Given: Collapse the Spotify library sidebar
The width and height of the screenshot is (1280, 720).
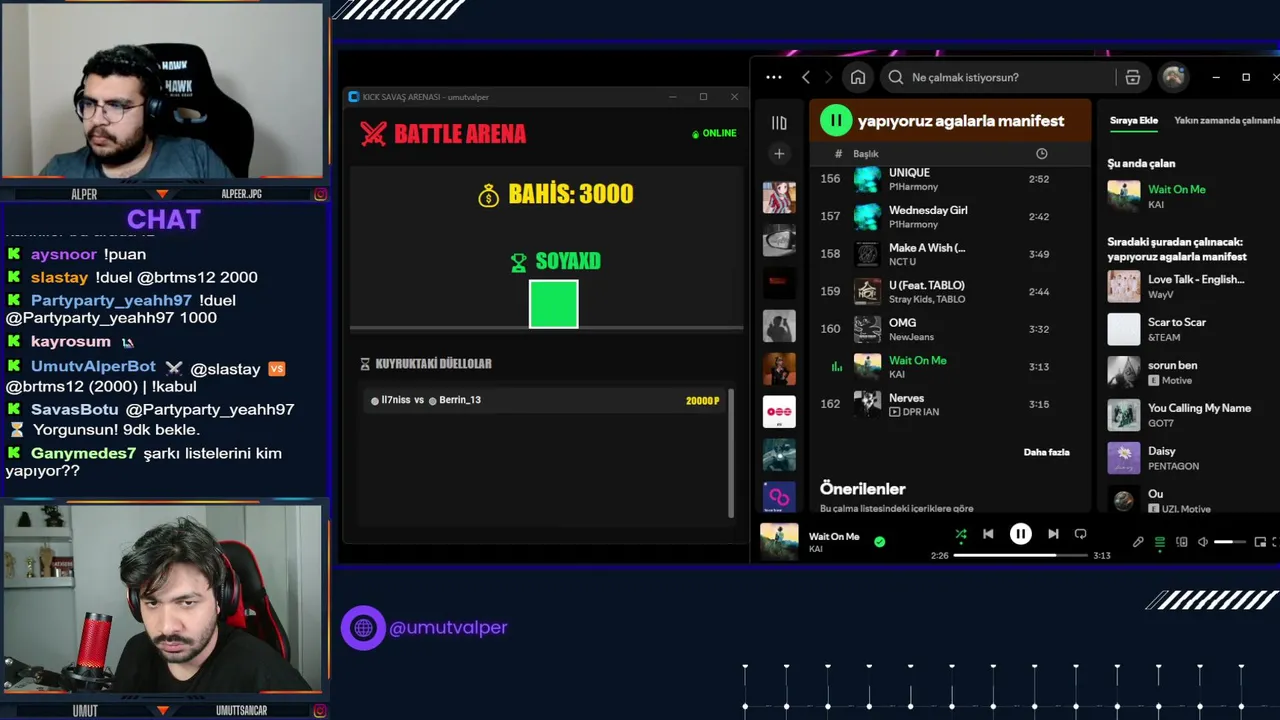Looking at the screenshot, I should point(779,123).
